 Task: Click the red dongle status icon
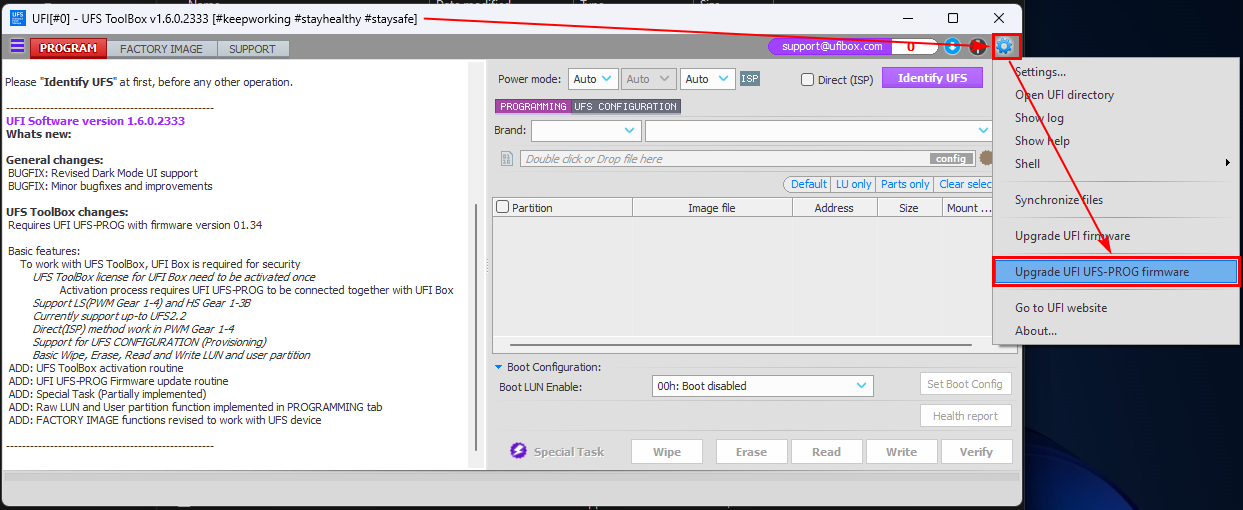[977, 46]
